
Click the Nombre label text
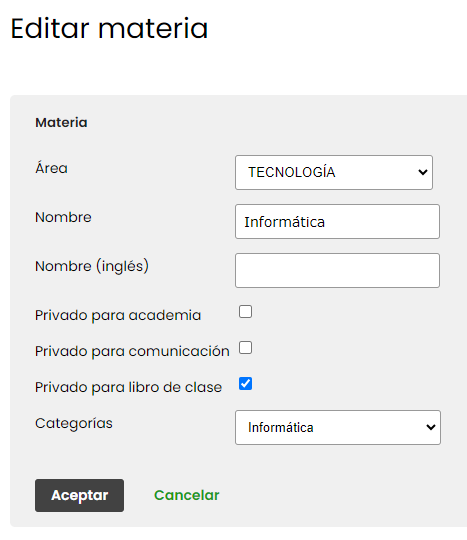coord(63,217)
